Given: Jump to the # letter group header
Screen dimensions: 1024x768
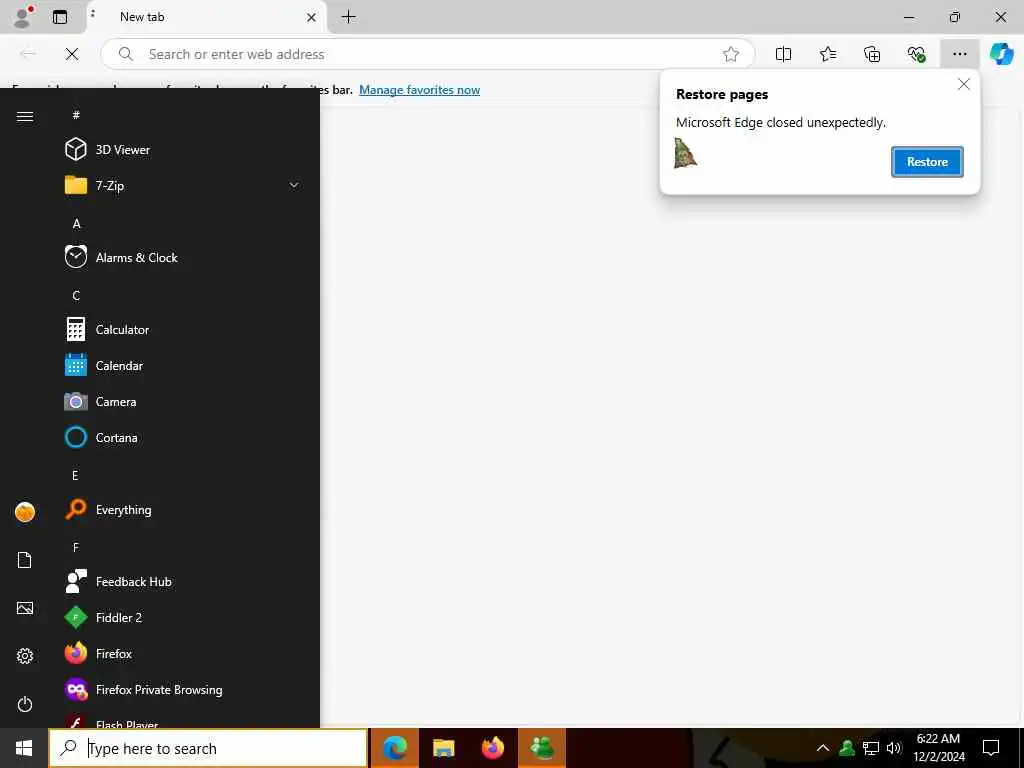Looking at the screenshot, I should (x=76, y=114).
